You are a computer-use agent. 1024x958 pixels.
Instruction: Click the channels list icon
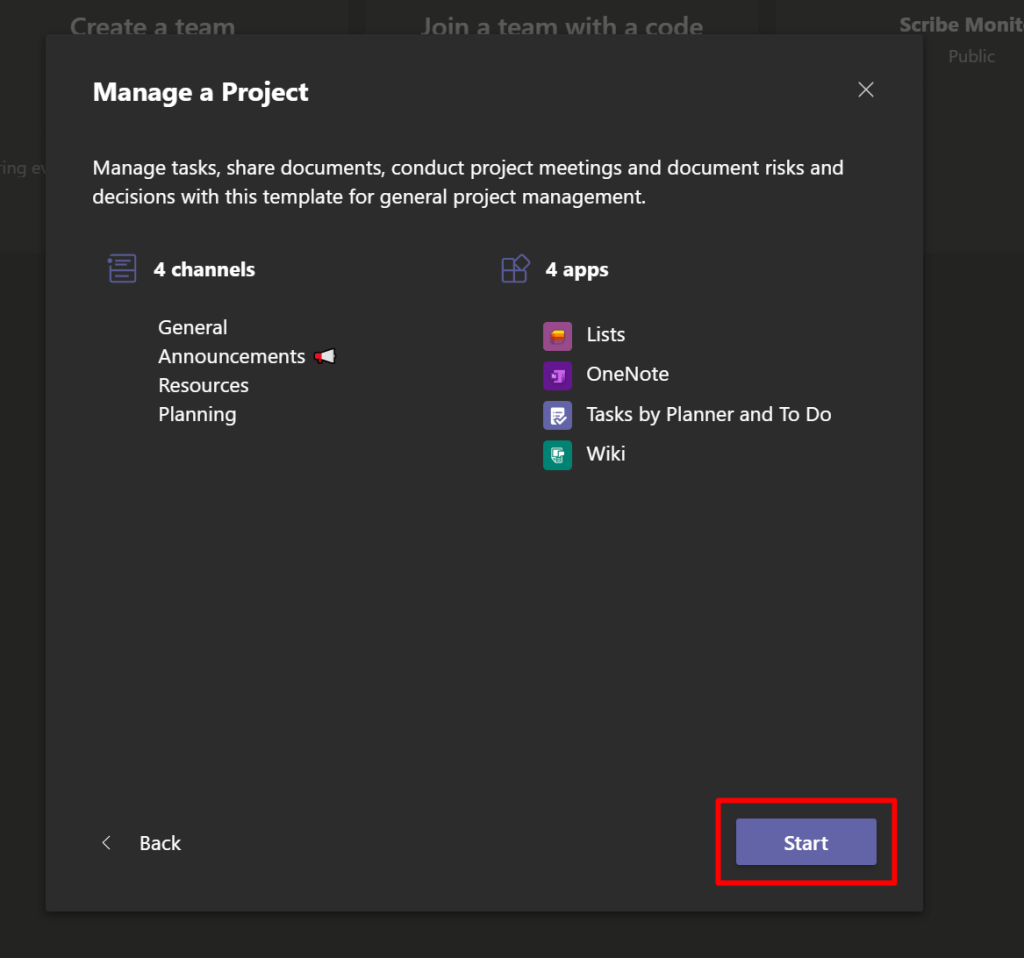tap(122, 269)
